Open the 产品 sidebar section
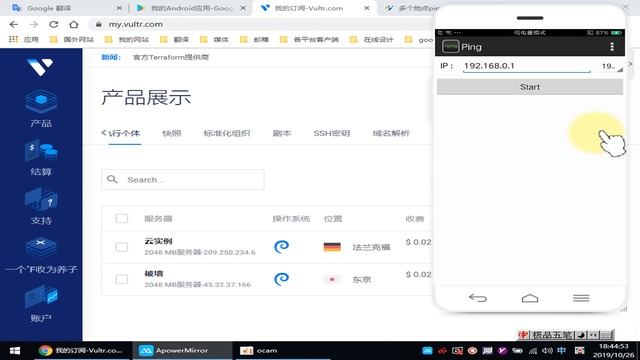640x360 pixels. (x=41, y=108)
